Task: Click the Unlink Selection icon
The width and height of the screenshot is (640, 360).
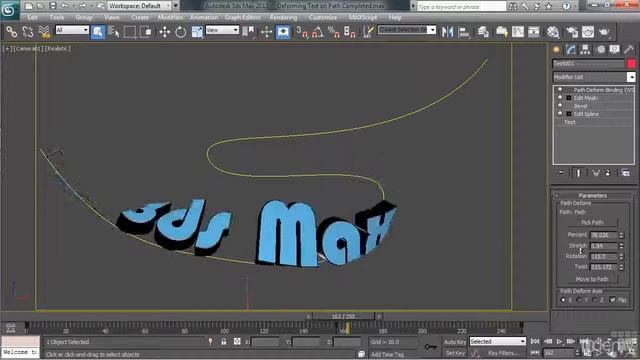Action: 28,32
